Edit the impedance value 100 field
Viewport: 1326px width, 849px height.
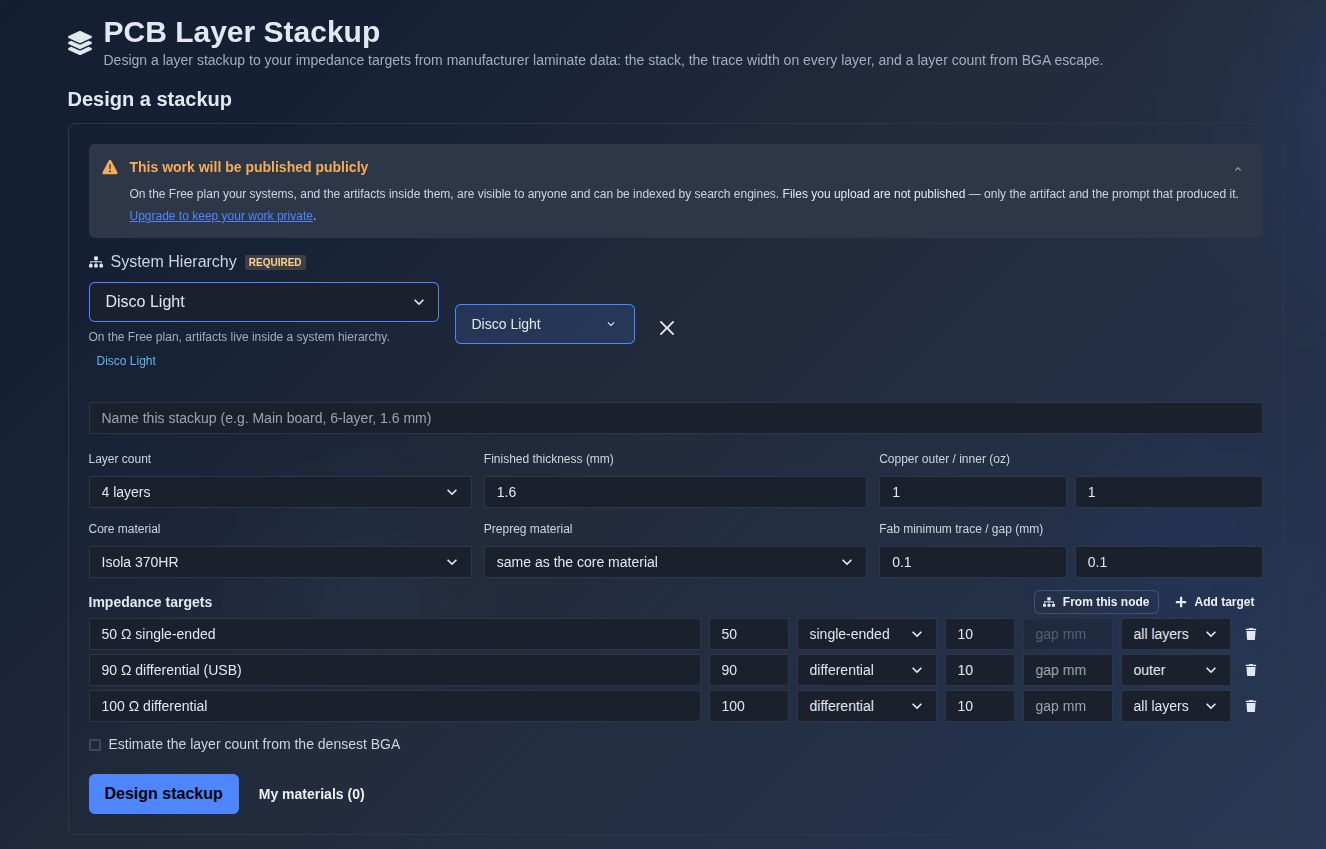coord(749,706)
